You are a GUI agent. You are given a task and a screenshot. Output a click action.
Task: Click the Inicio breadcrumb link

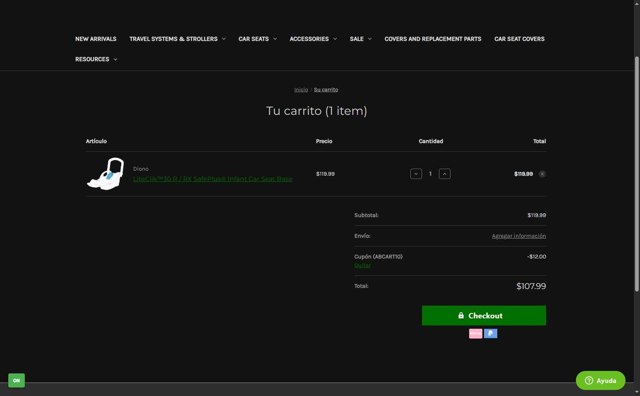point(301,90)
